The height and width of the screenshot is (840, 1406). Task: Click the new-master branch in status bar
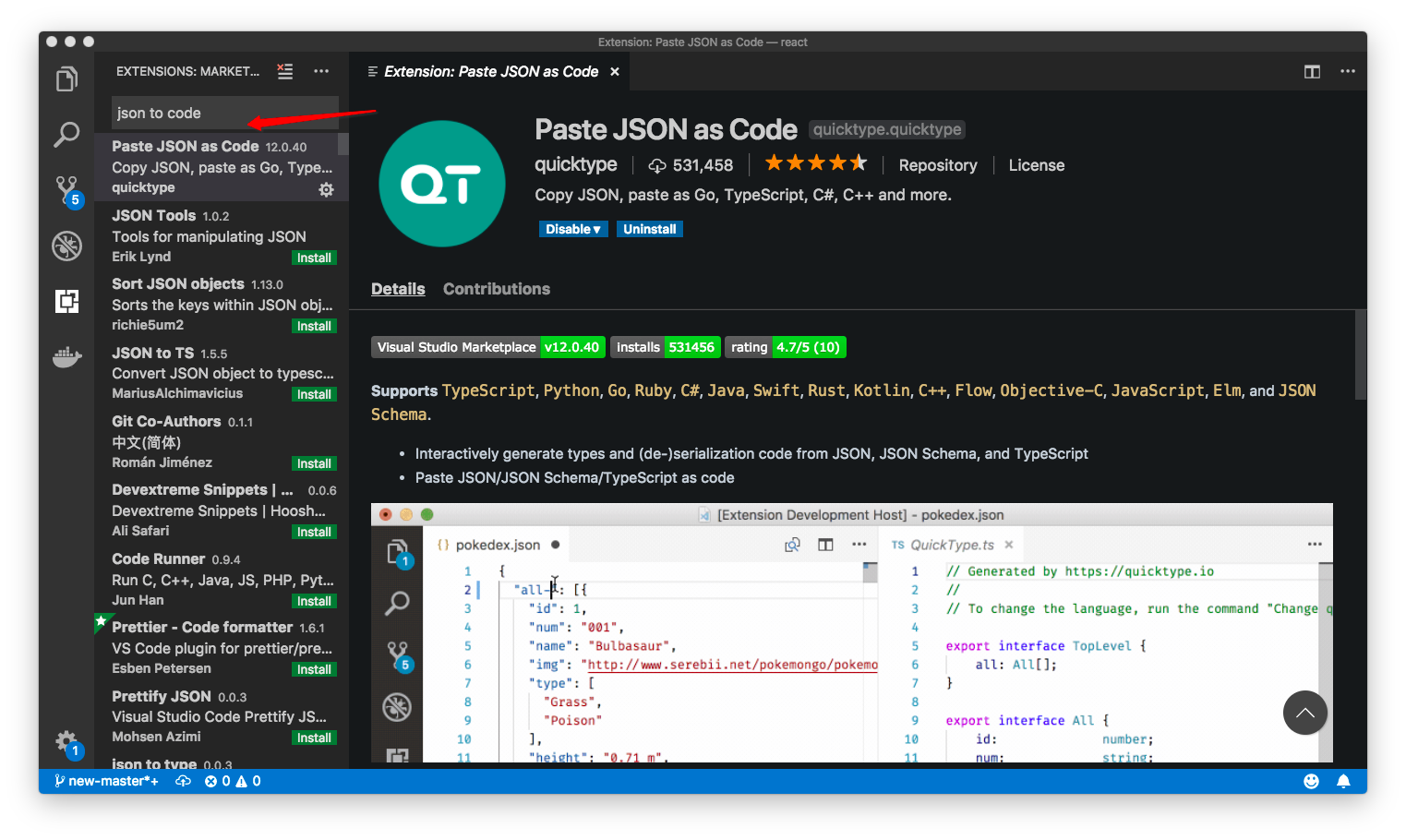tap(106, 781)
